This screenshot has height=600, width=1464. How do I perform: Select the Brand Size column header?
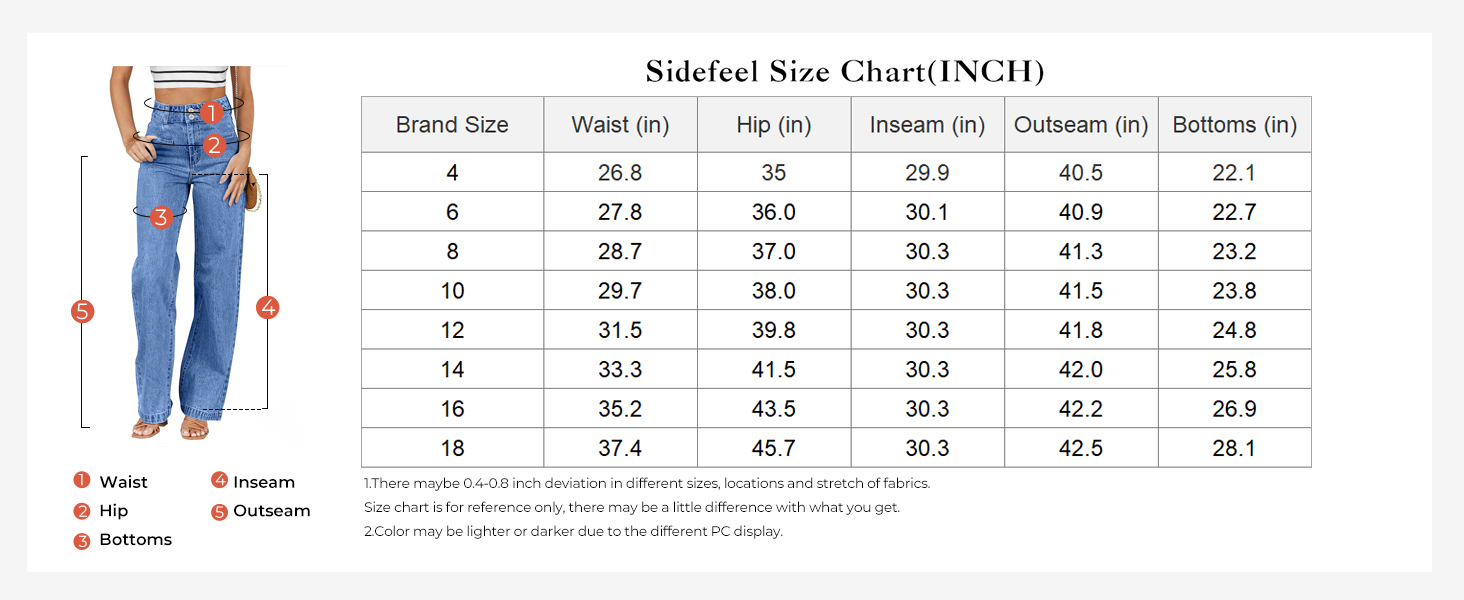click(452, 125)
